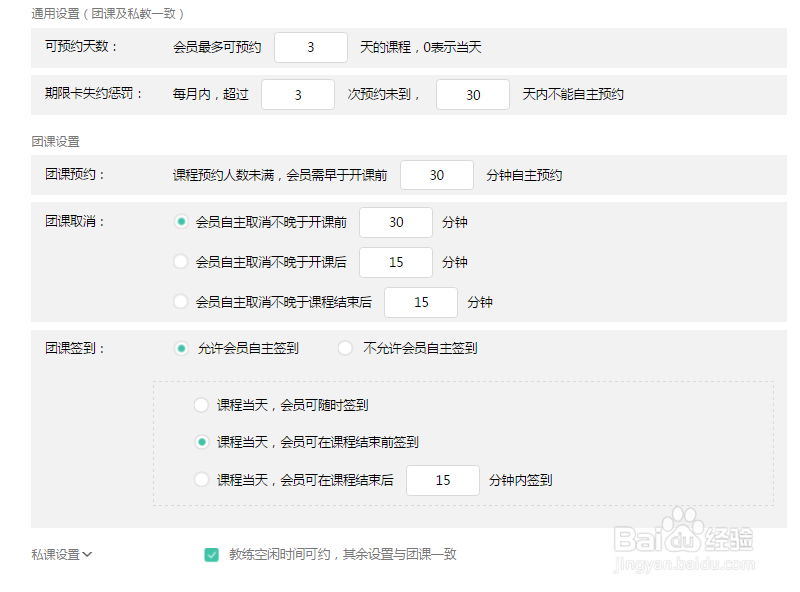Image resolution: width=800 pixels, height=592 pixels.
Task: Click the 超过次数 input showing 3
Action: pyautogui.click(x=298, y=94)
